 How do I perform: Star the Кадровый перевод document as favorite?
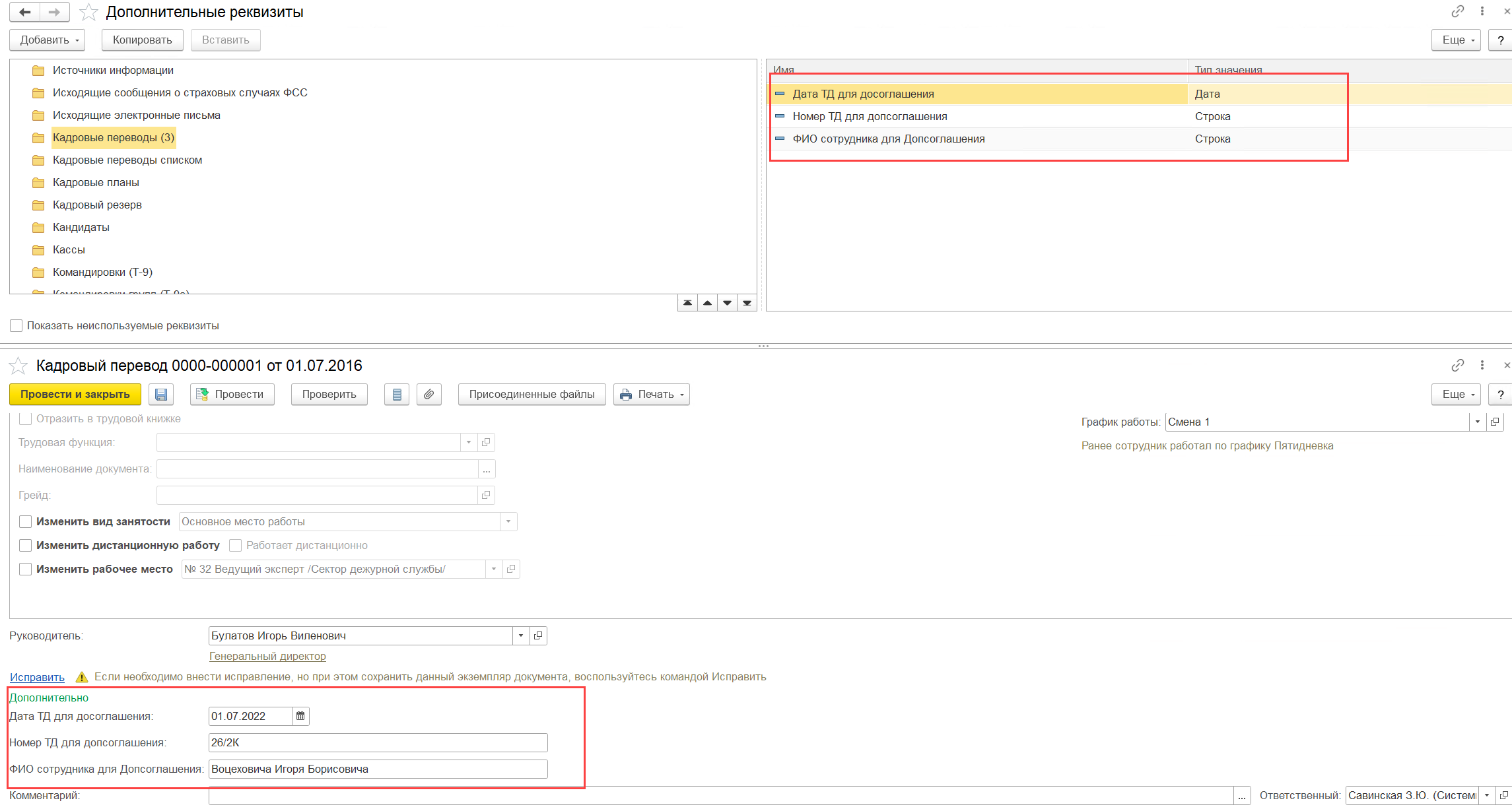click(18, 366)
